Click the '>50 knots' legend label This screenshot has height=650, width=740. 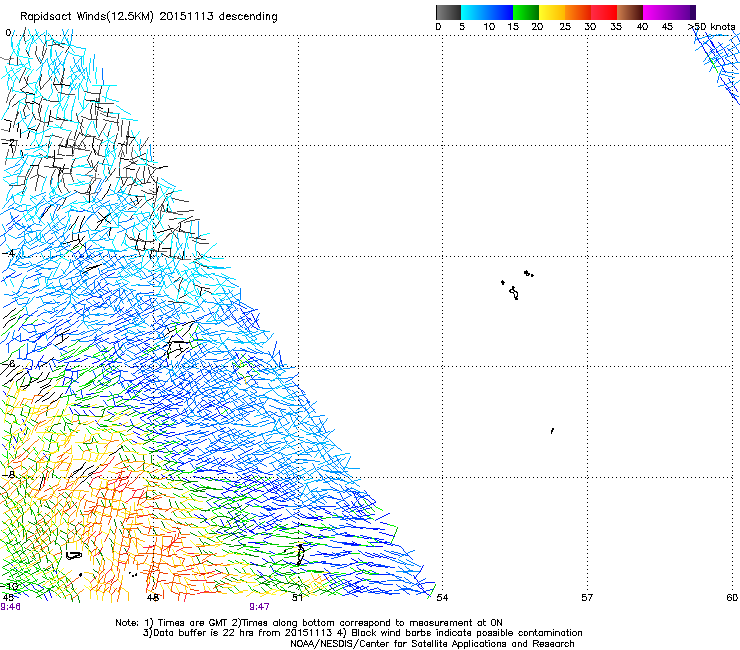coord(711,27)
